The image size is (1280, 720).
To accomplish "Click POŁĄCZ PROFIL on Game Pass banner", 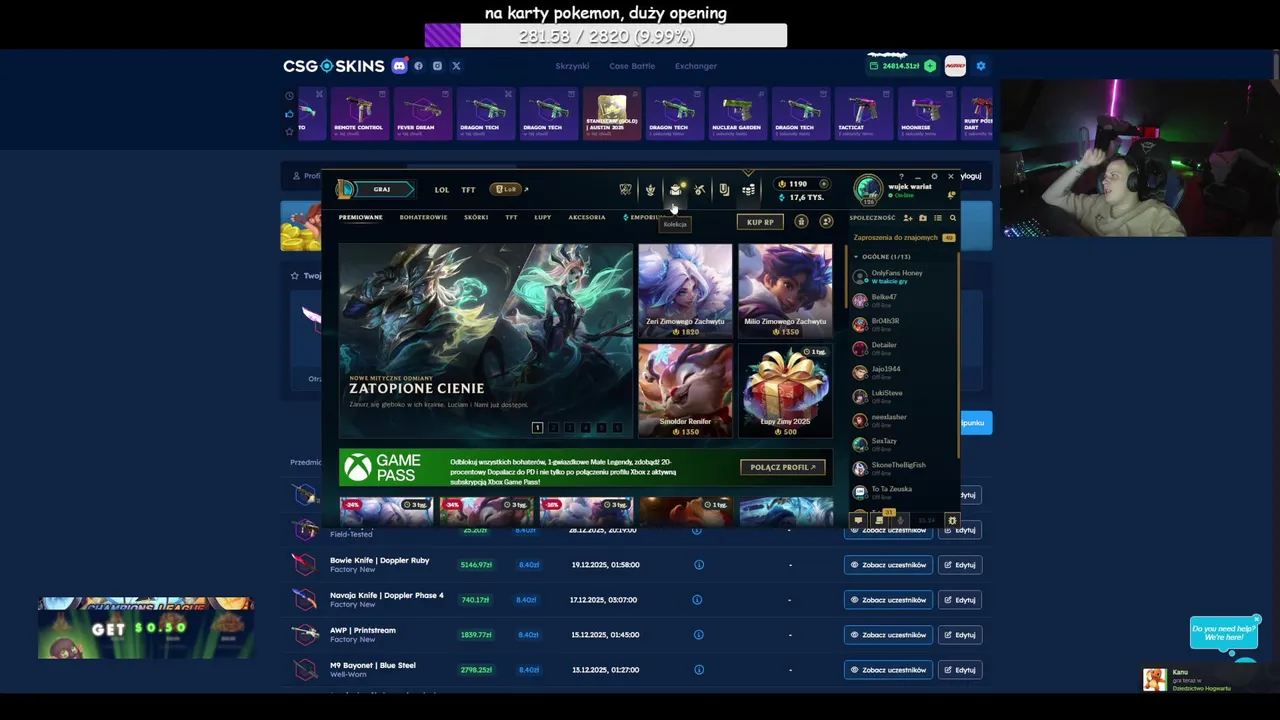I will (783, 467).
